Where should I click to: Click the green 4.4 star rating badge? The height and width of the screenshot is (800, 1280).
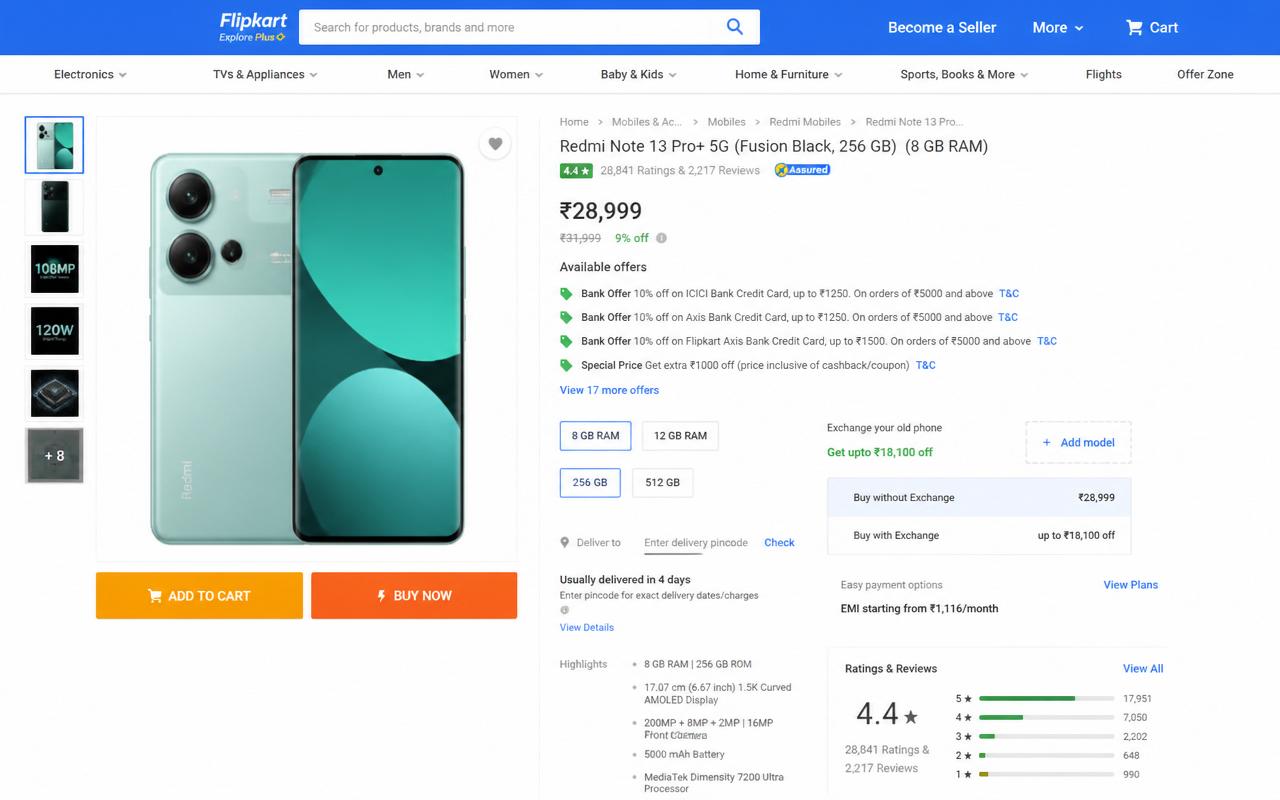tap(576, 171)
